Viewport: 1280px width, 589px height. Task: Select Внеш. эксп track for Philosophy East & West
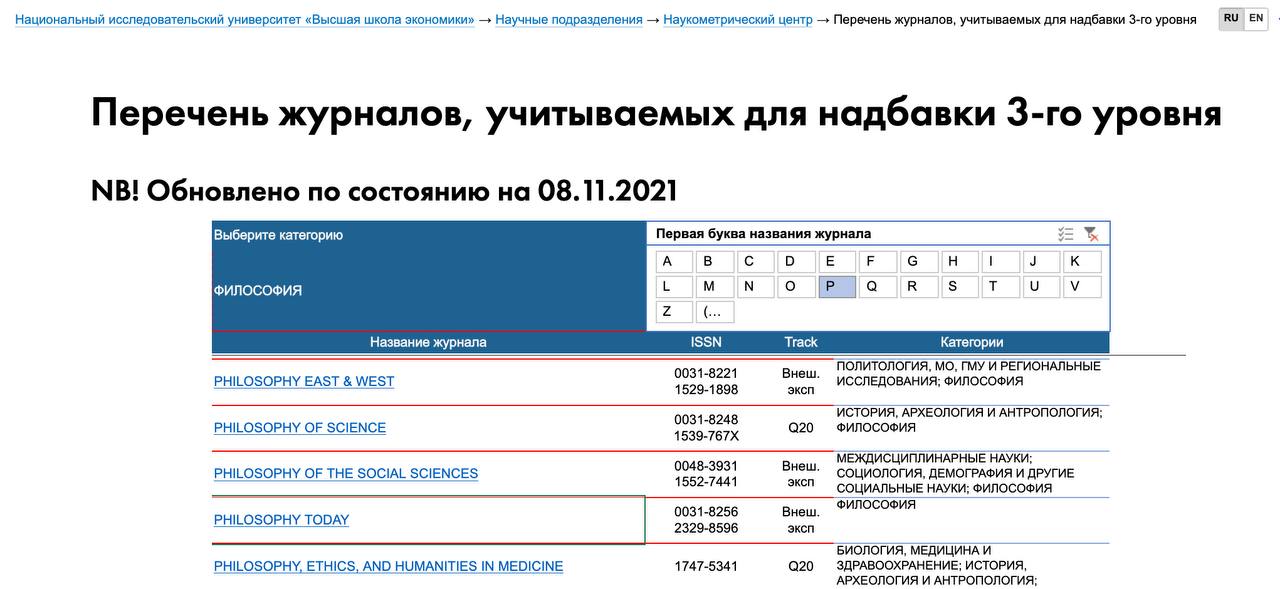click(x=801, y=381)
